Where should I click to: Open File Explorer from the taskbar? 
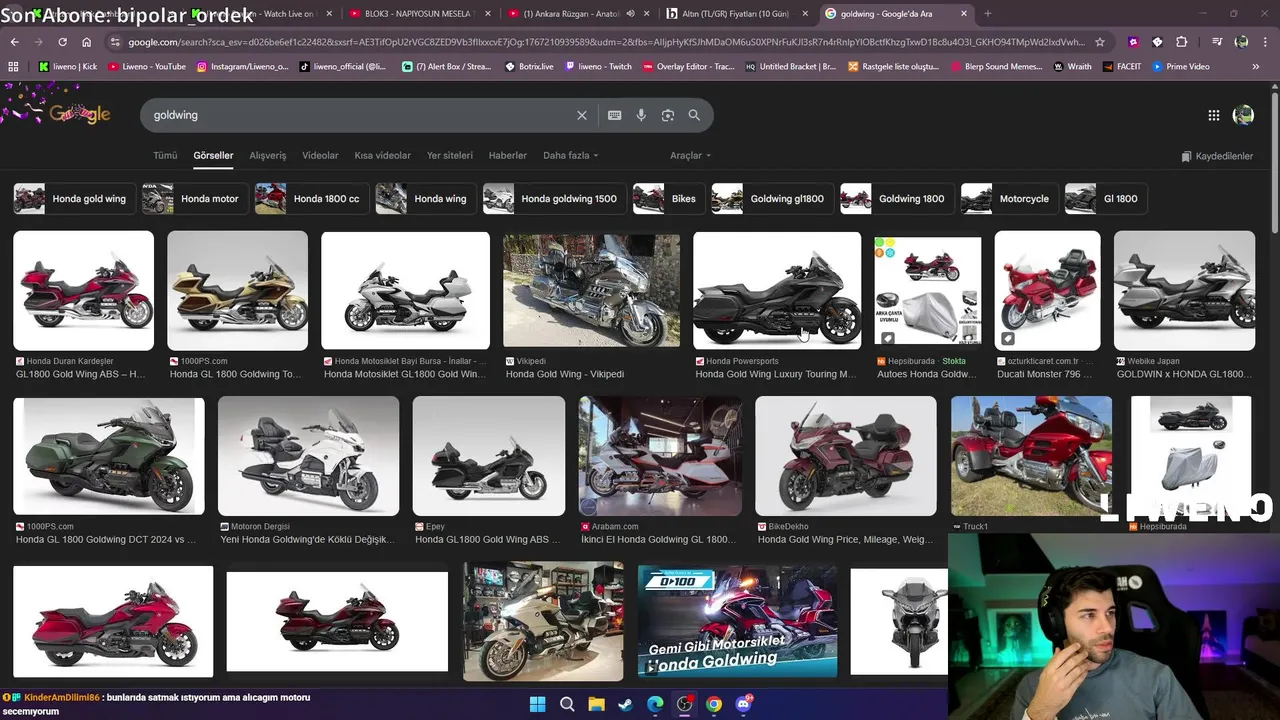point(596,704)
